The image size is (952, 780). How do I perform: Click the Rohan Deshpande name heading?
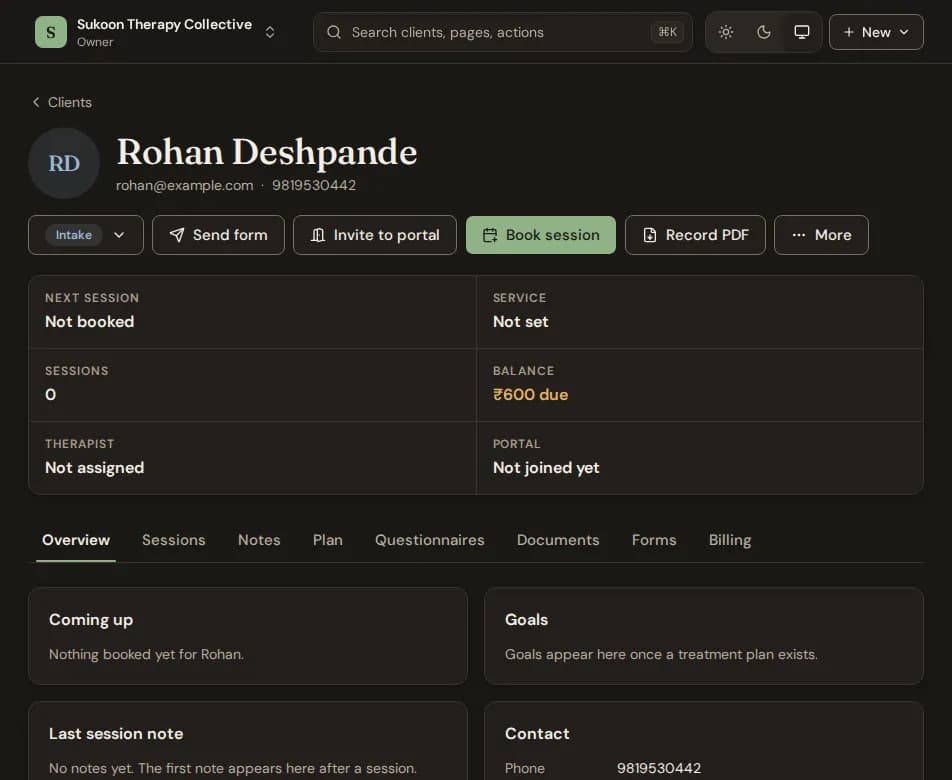coord(267,152)
